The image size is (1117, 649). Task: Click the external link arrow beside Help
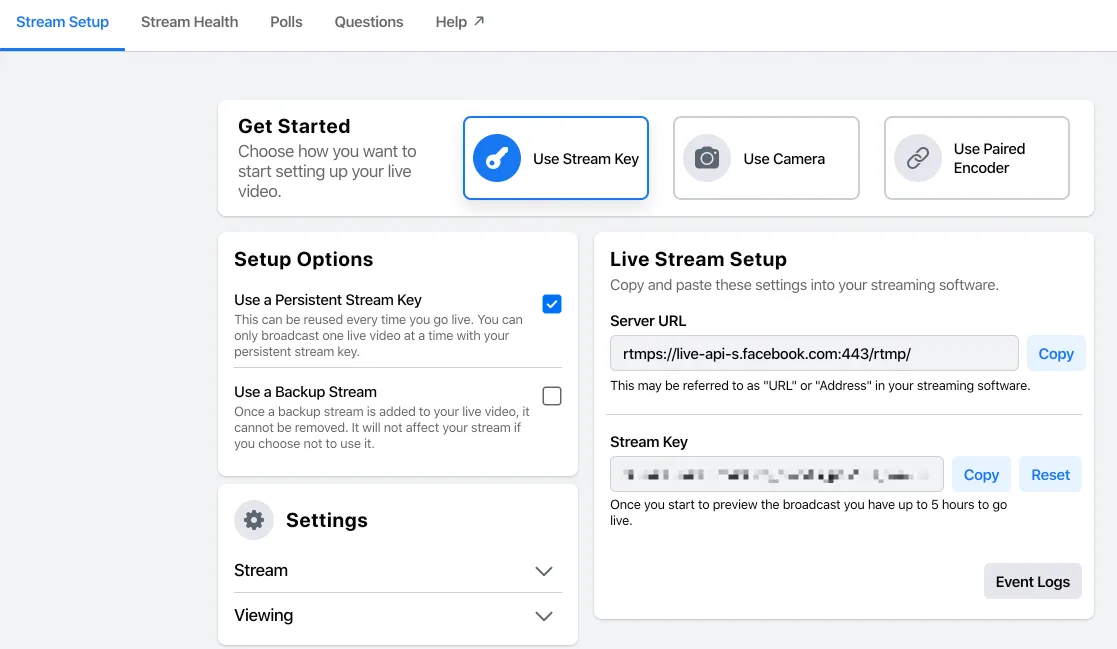[479, 21]
